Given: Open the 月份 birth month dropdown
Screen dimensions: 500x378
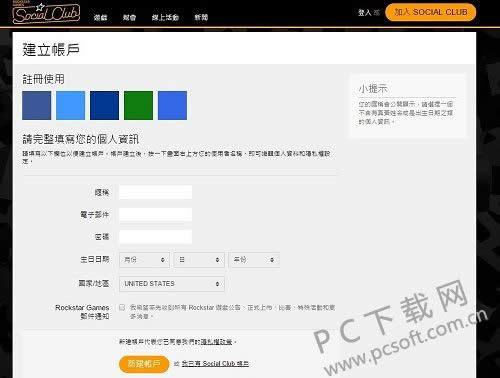Looking at the screenshot, I should [x=144, y=260].
